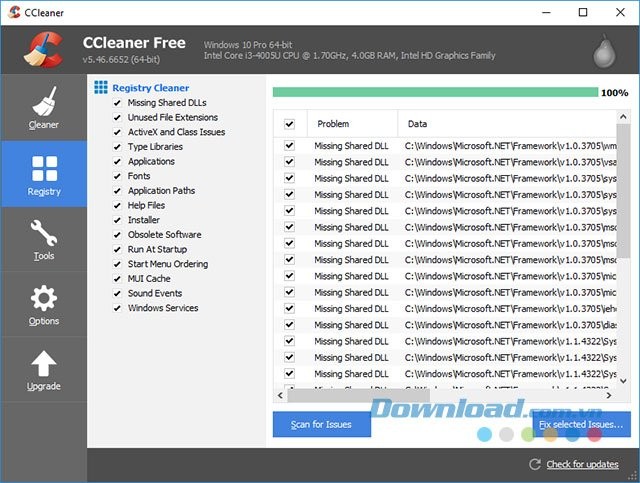
Task: Open the Options gear icon
Action: (x=44, y=298)
